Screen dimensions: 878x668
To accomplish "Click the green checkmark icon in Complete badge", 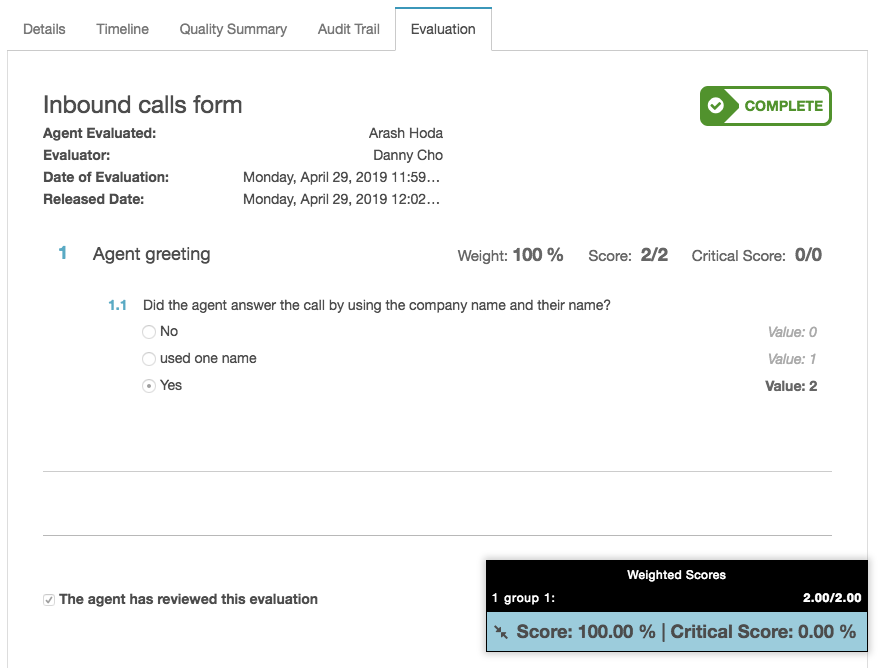I will [x=716, y=106].
